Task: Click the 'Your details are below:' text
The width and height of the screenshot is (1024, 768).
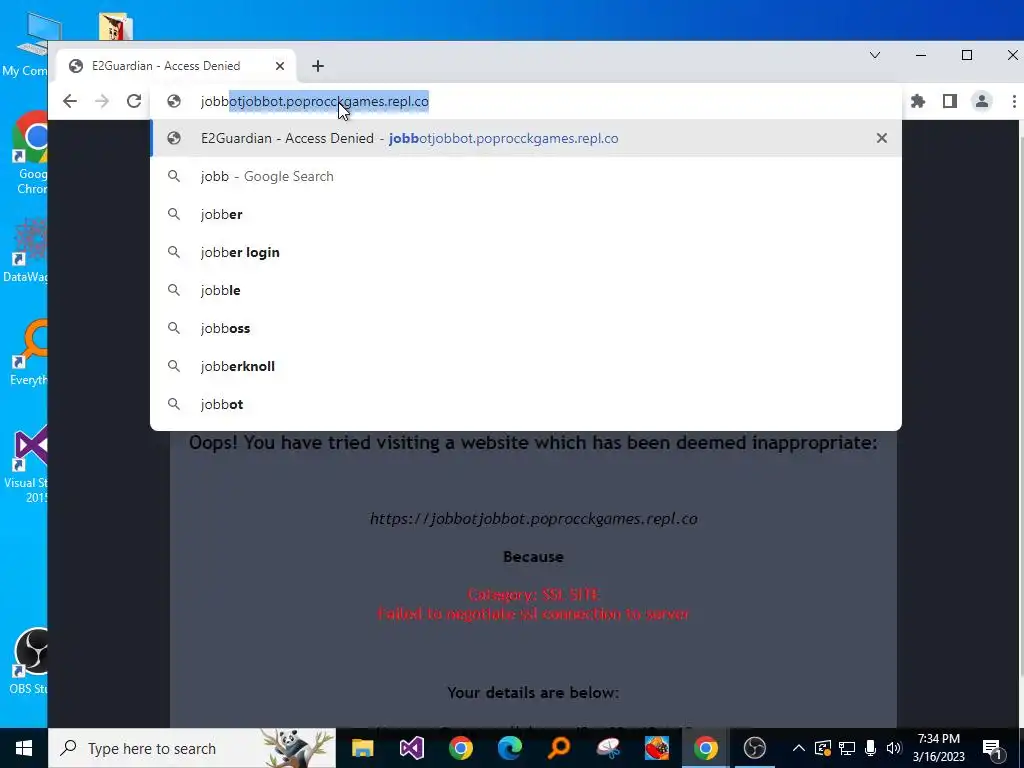Action: 533,692
